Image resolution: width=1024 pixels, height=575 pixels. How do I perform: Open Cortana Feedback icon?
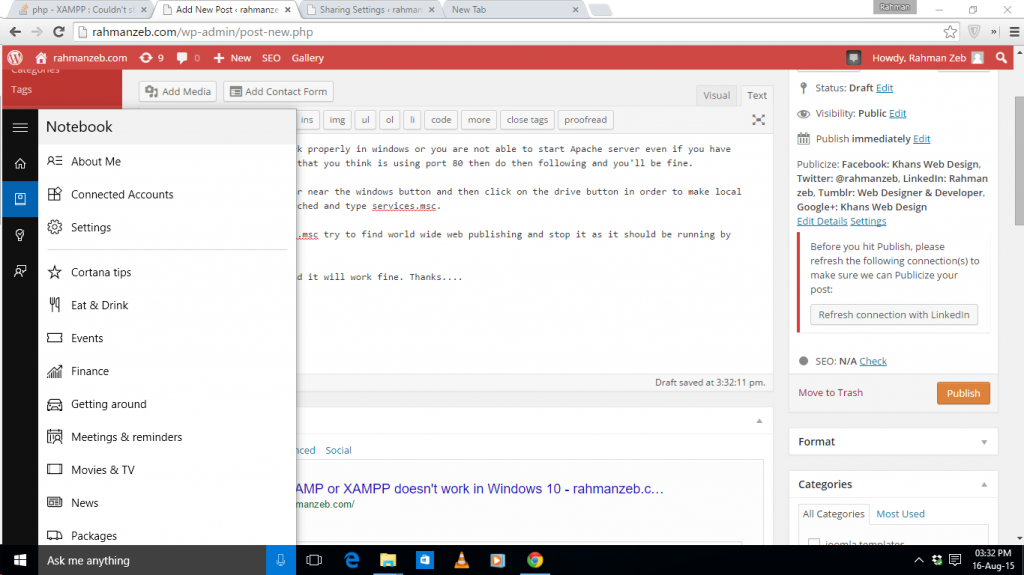20,271
